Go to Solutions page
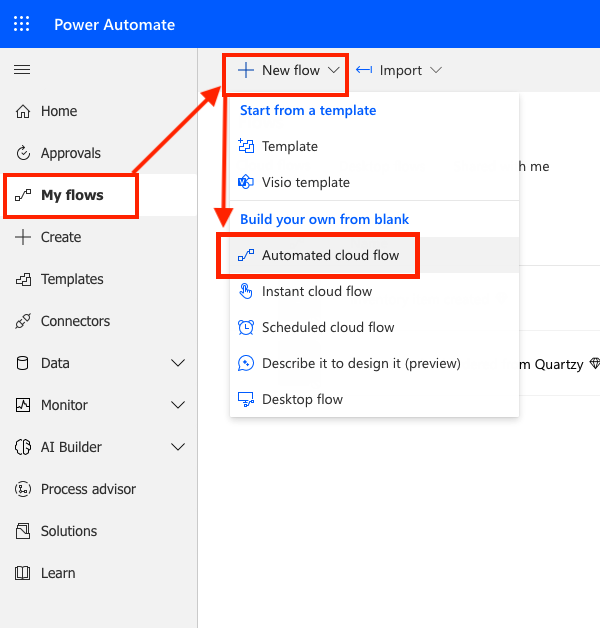600x628 pixels. pos(99,531)
